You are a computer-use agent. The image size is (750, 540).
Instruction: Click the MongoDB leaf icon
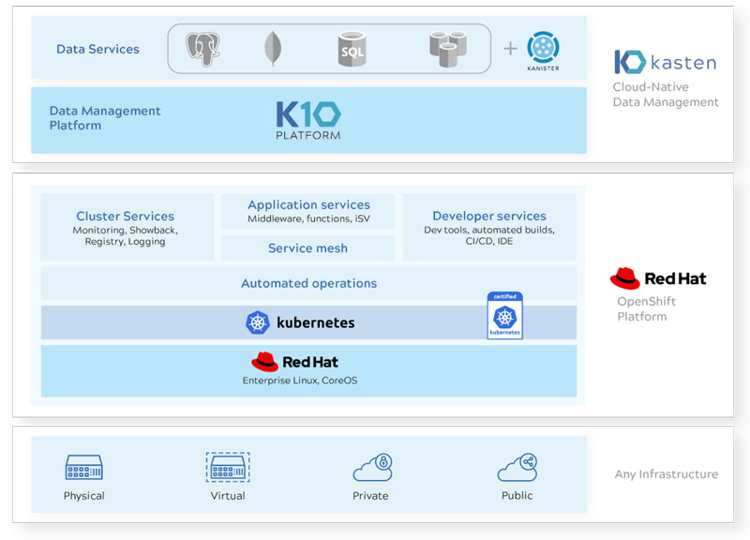(272, 48)
